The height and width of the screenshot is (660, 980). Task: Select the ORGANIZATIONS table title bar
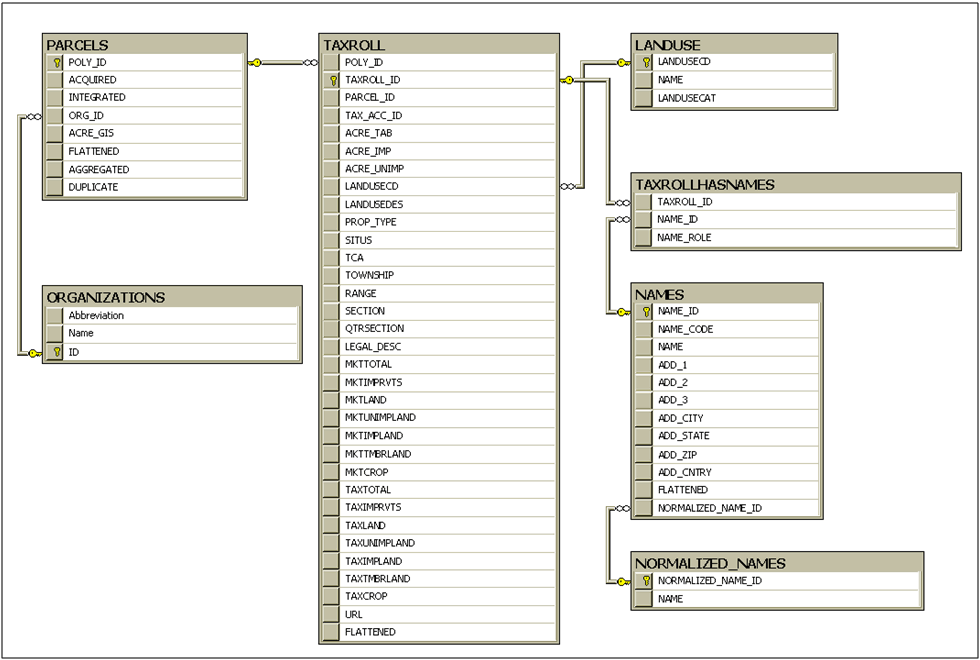172,298
